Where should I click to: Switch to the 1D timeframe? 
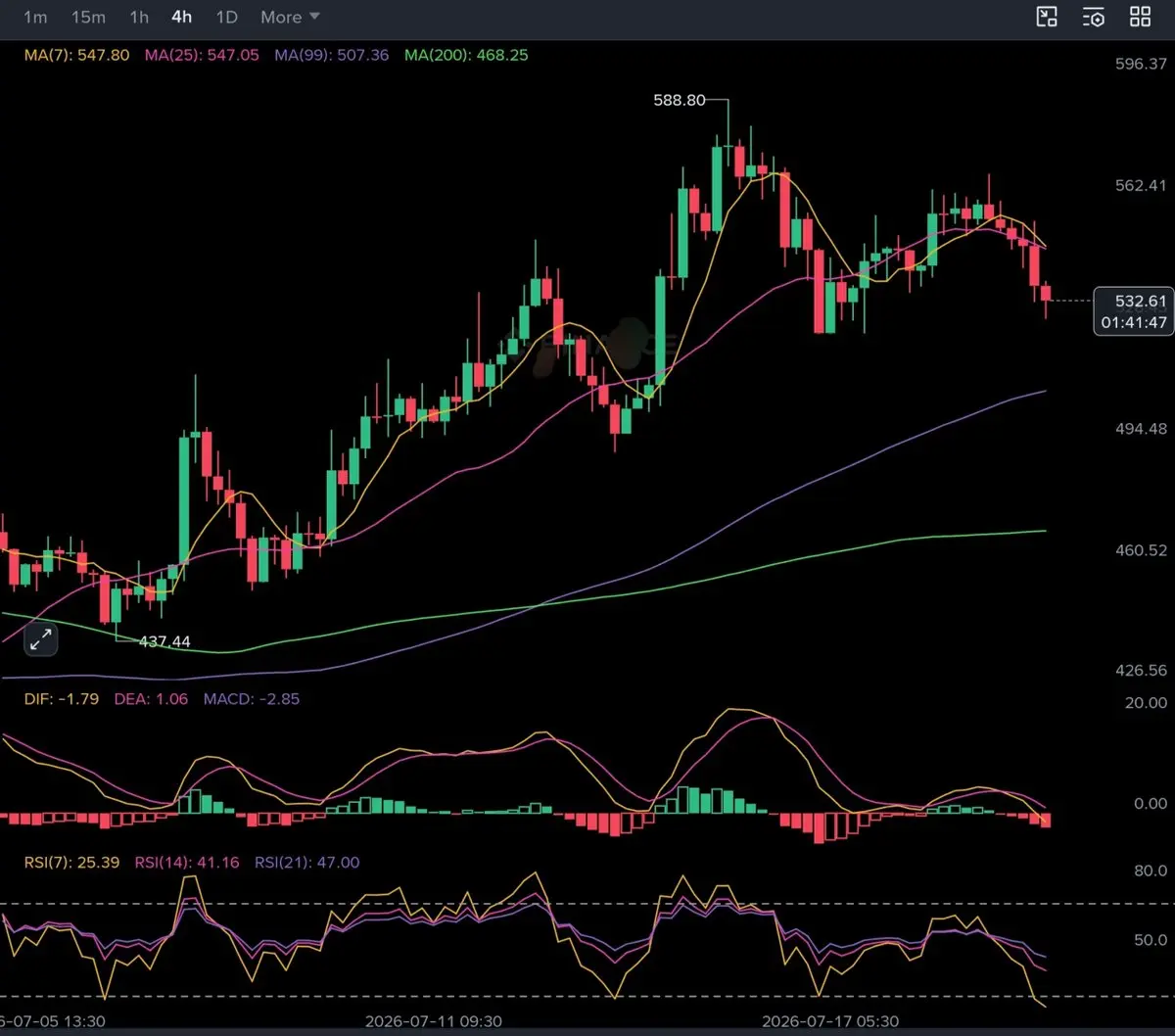tap(226, 17)
